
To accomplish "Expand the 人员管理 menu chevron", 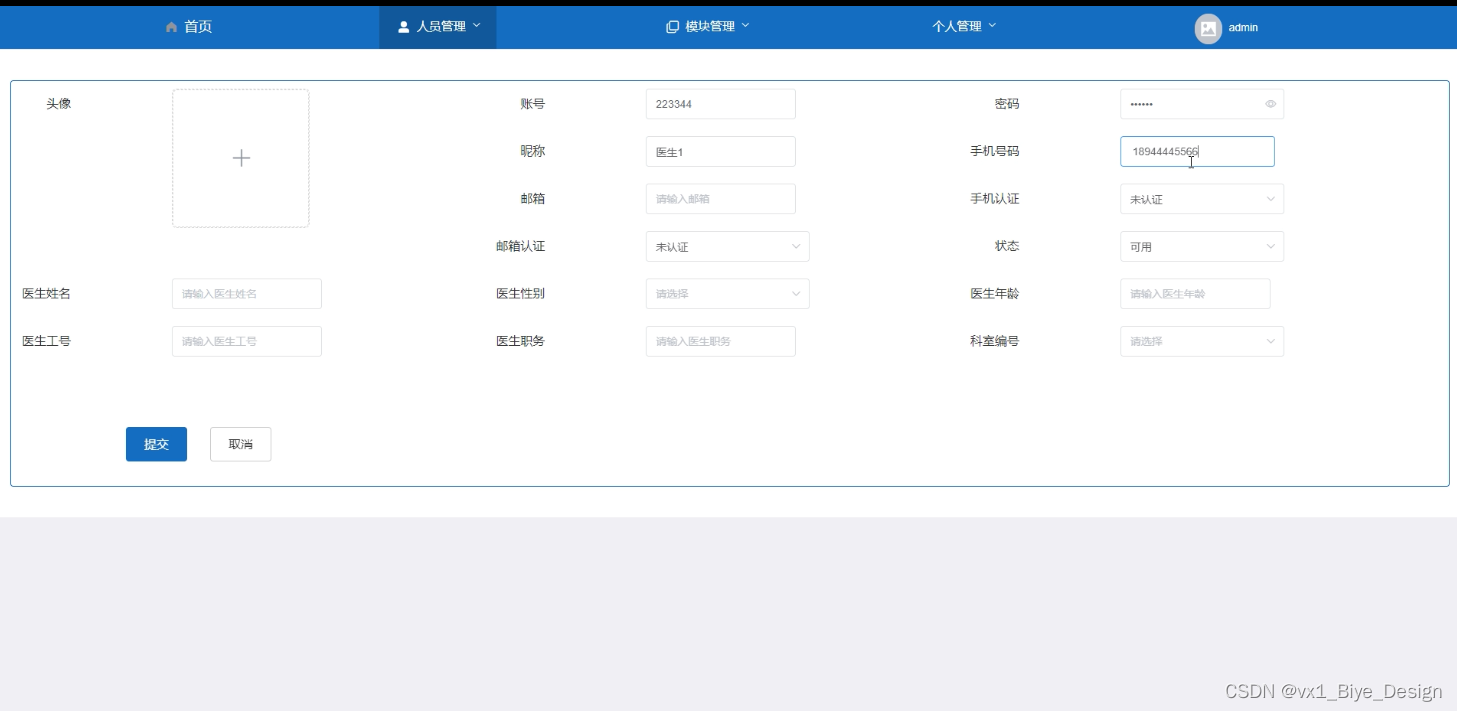I will coord(477,26).
